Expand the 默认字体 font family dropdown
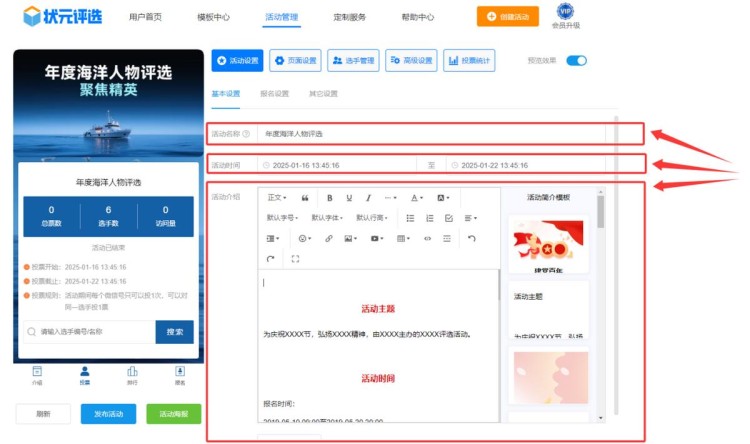The width and height of the screenshot is (750, 444). (x=328, y=218)
